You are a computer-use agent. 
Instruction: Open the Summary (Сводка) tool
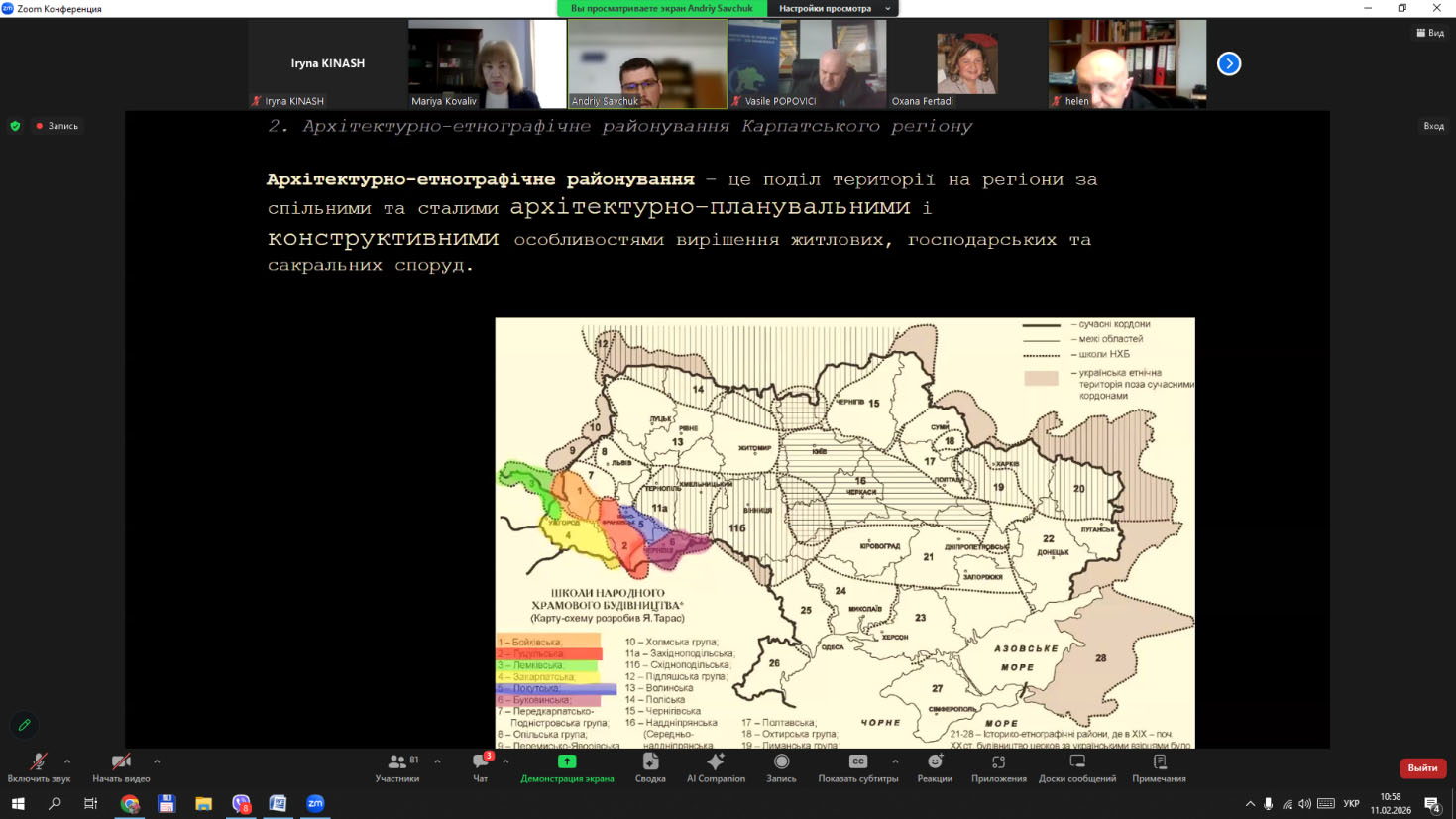[650, 761]
